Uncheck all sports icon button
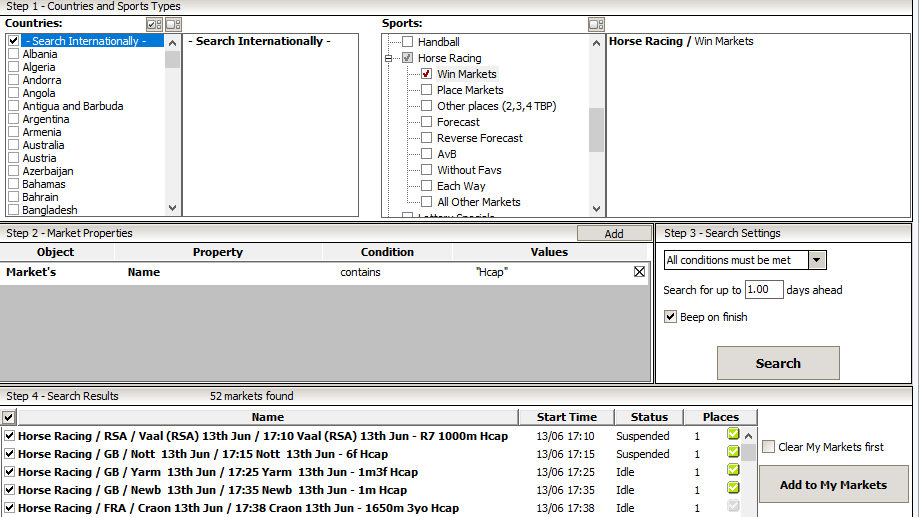The image size is (919, 517). point(596,25)
